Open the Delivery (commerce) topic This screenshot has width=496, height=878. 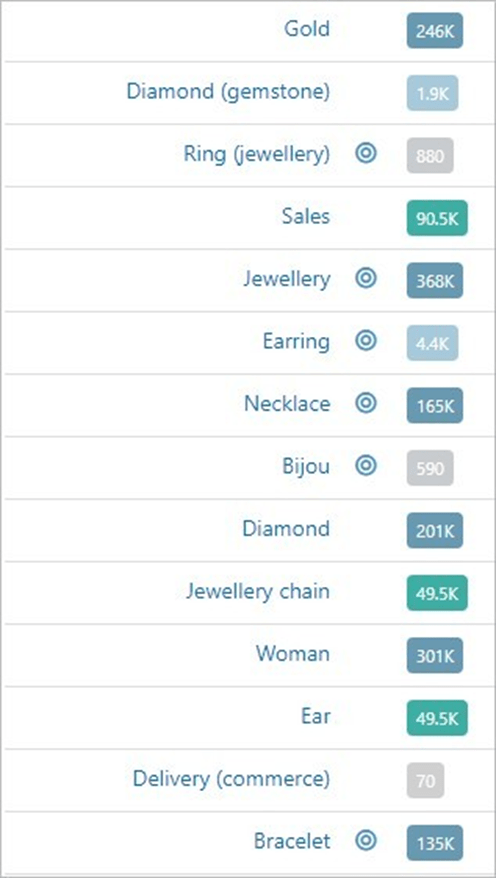tap(231, 778)
